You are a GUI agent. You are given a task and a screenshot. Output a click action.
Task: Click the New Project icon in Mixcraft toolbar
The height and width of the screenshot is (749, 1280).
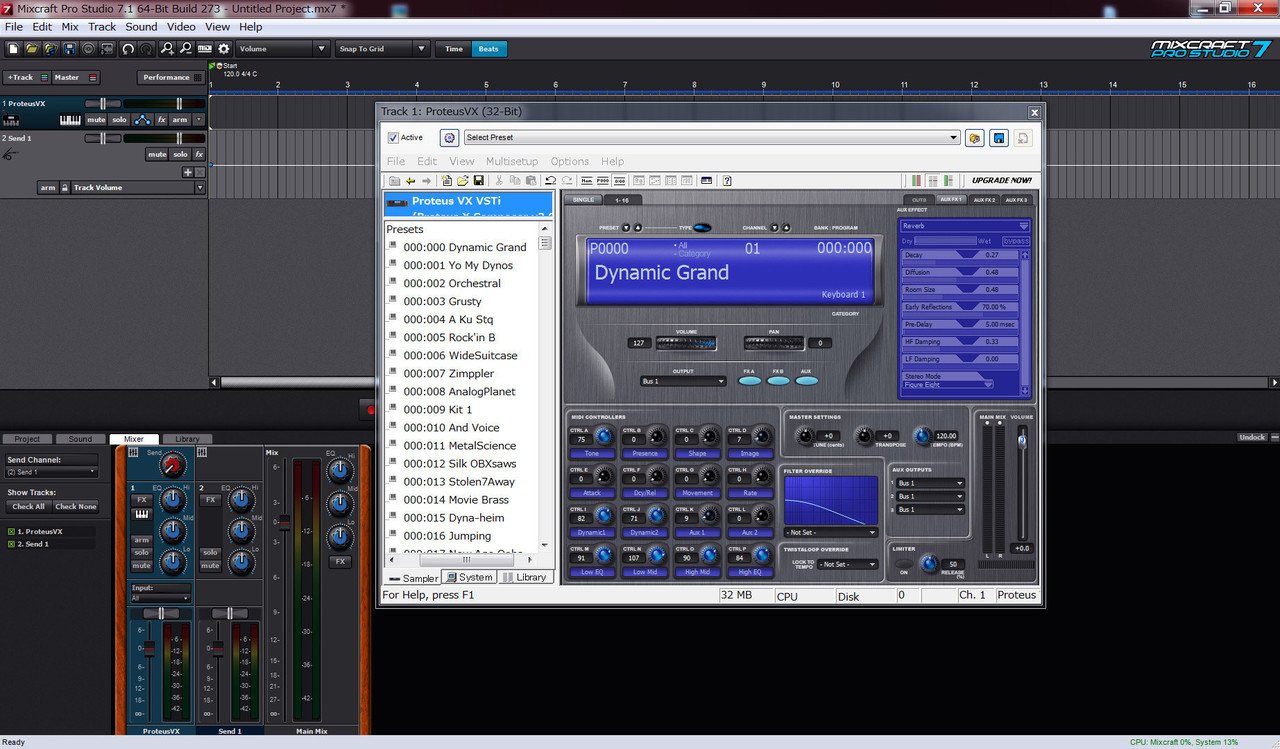[12, 48]
